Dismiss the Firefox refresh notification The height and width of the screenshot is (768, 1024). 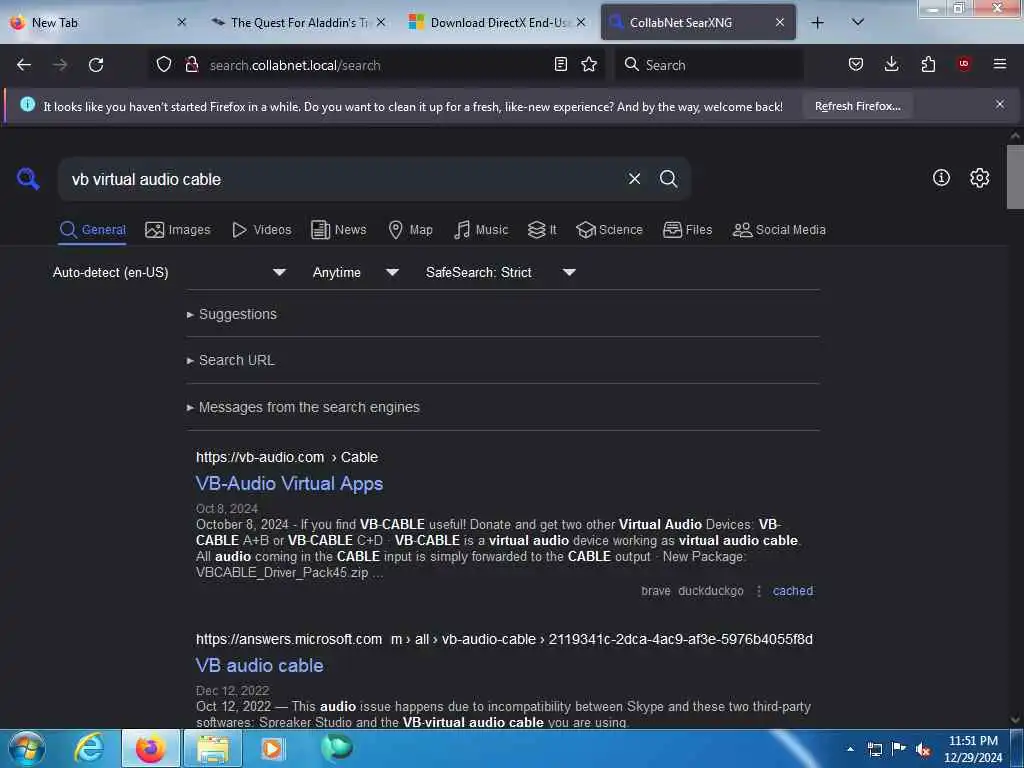coord(1000,104)
